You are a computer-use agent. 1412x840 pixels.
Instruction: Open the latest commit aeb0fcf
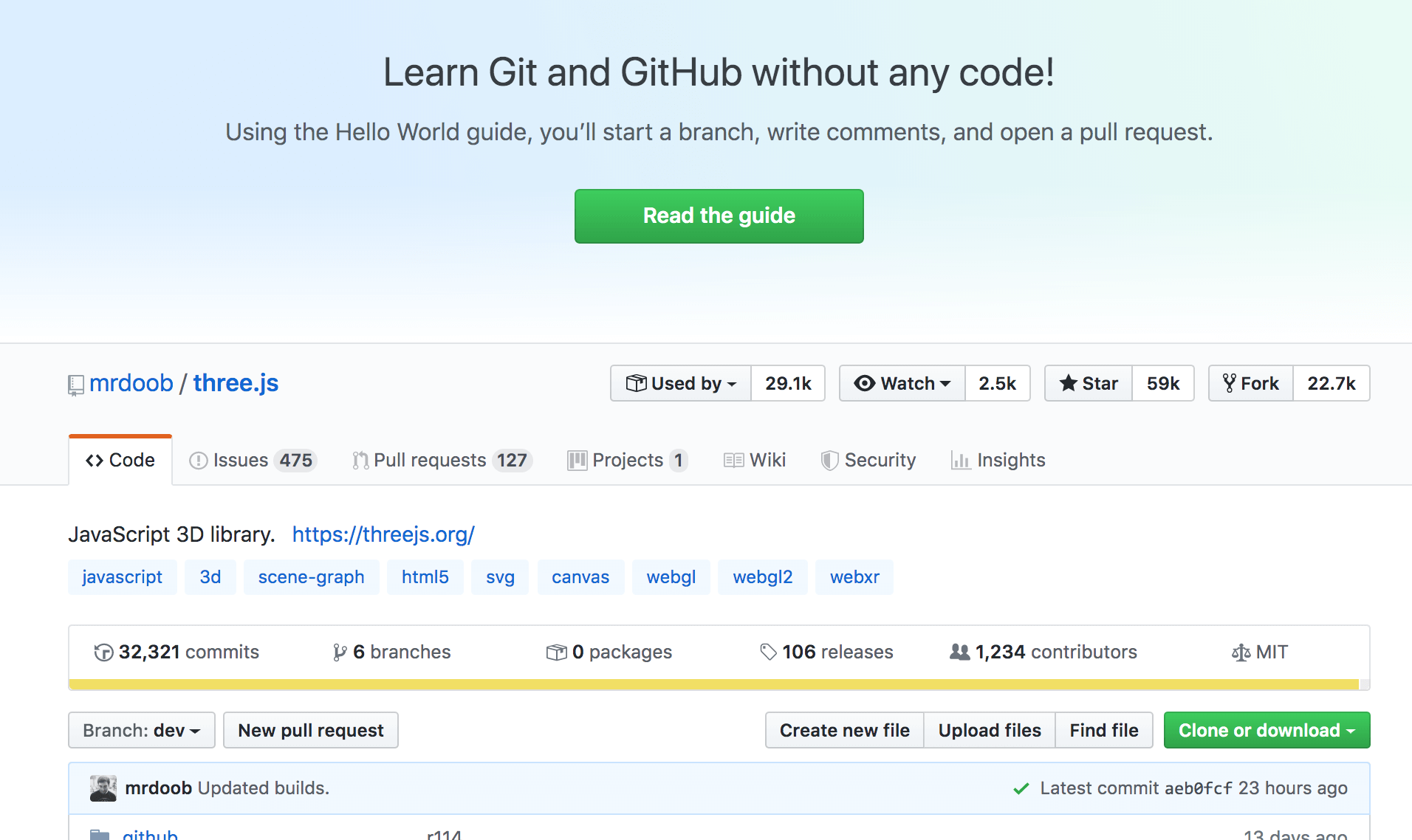(x=1198, y=788)
